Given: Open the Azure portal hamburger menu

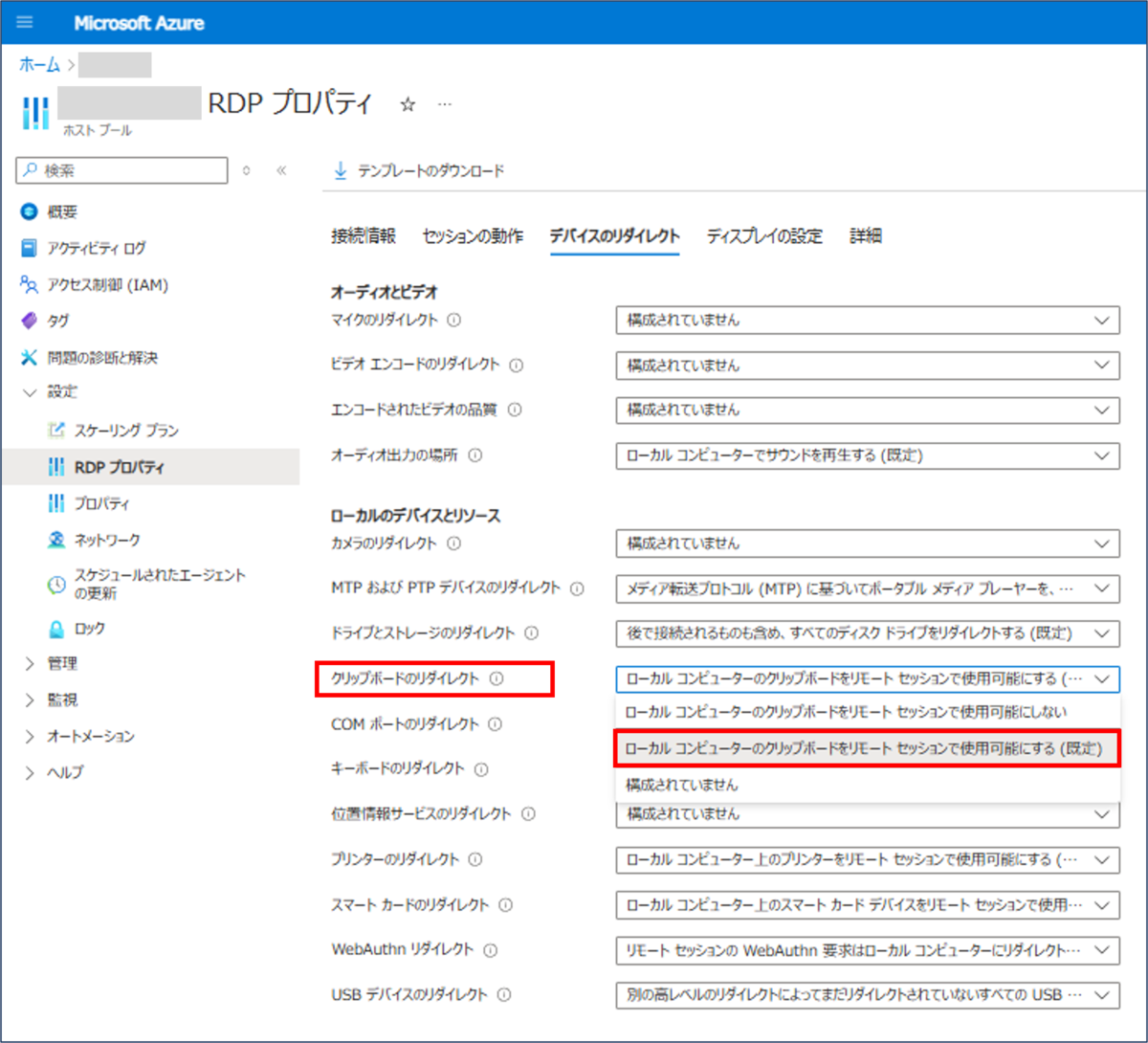Looking at the screenshot, I should [25, 23].
